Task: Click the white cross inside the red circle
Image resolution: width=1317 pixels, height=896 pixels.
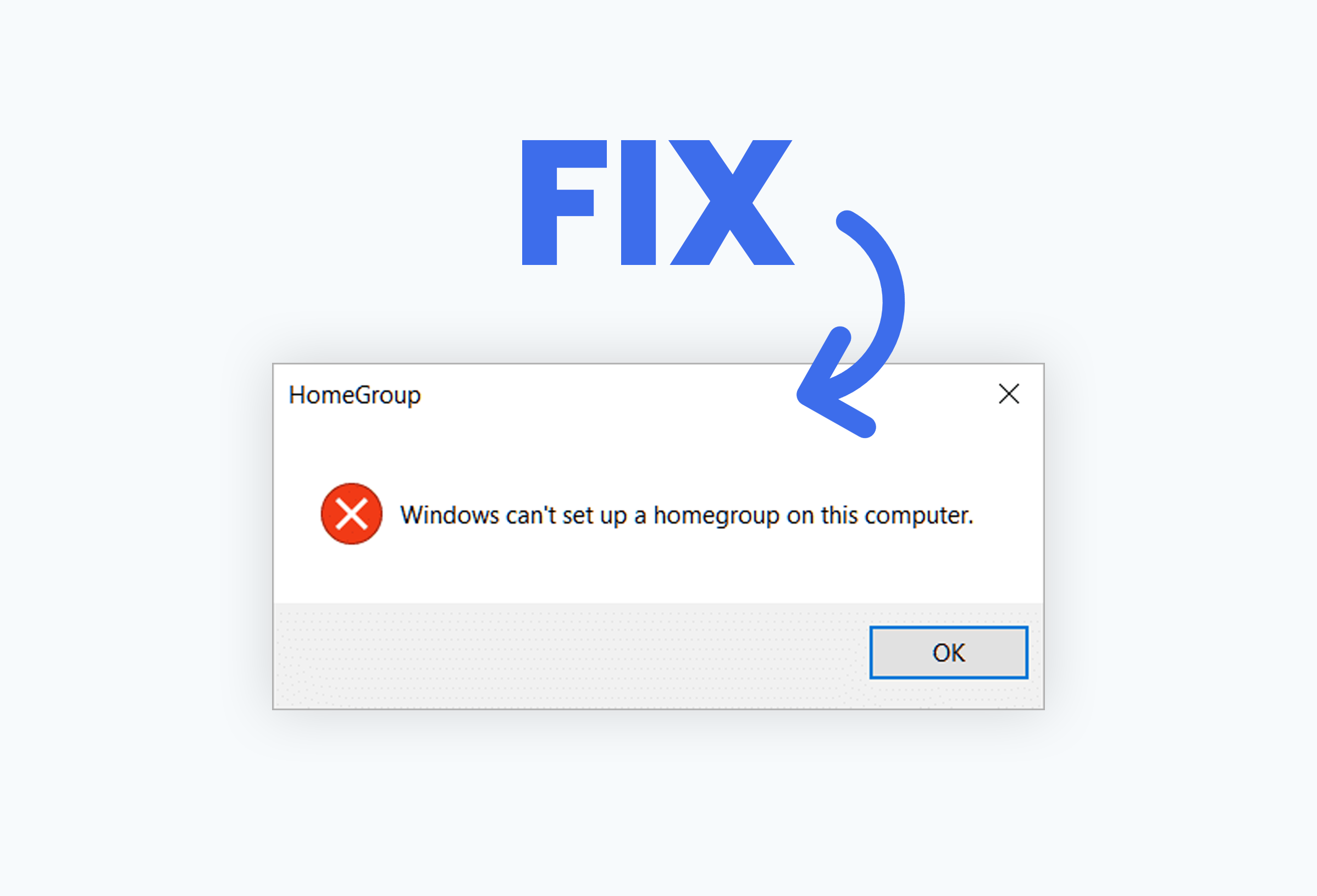Action: click(x=351, y=514)
